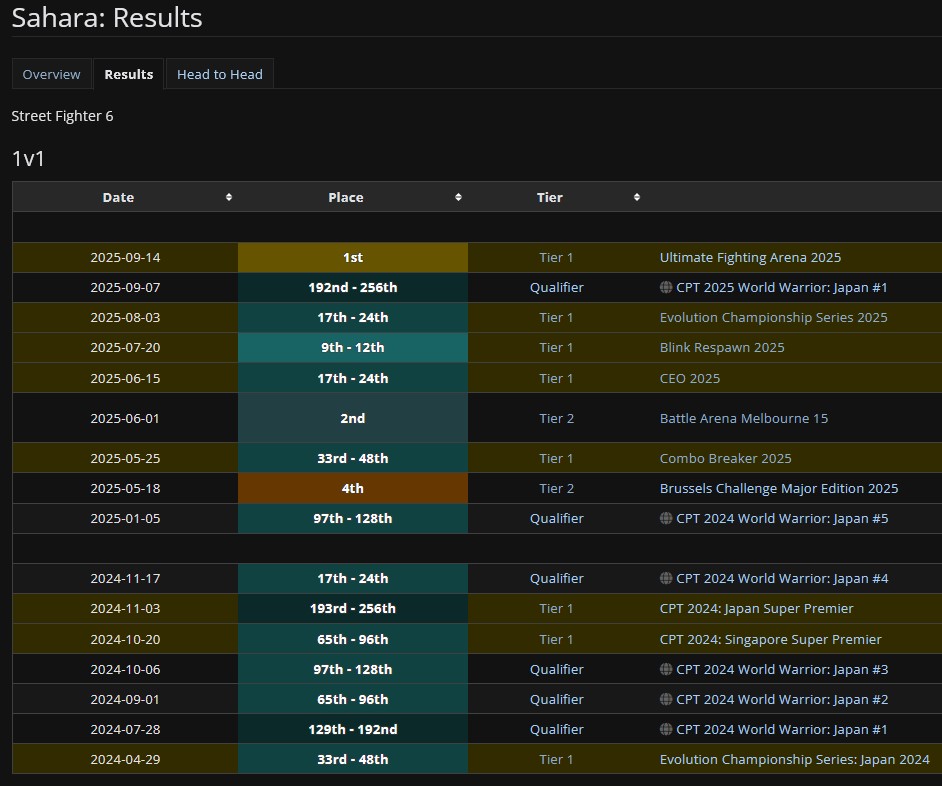
Task: Click the 1v1 section heading
Action: (x=28, y=159)
